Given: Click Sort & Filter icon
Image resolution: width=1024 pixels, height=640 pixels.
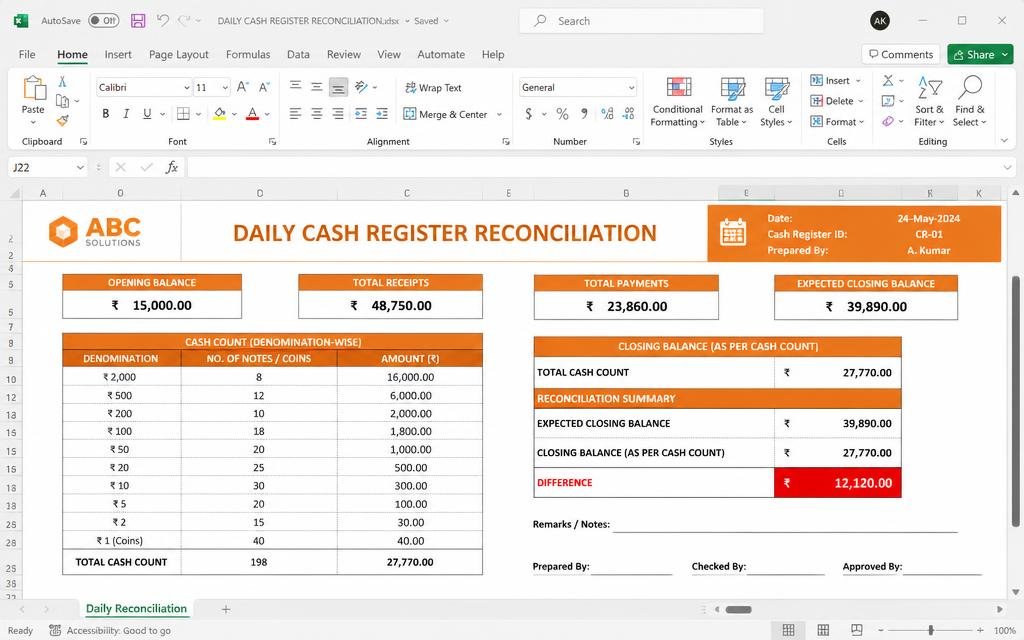Looking at the screenshot, I should tap(929, 88).
